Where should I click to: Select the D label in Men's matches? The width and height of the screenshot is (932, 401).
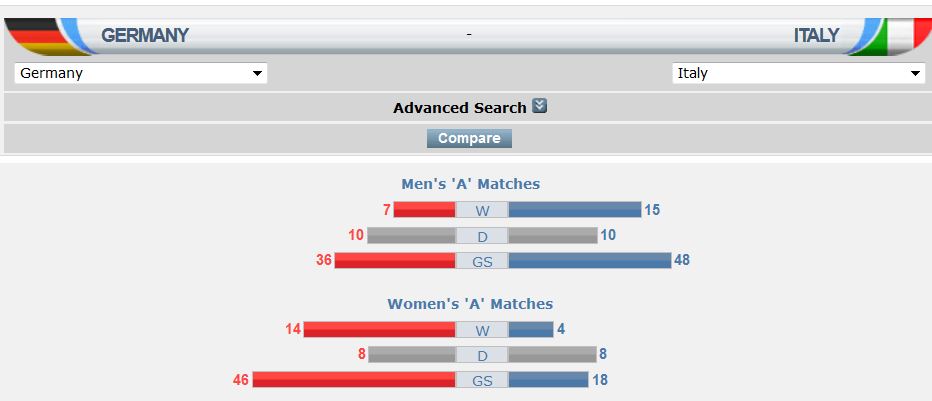[482, 236]
